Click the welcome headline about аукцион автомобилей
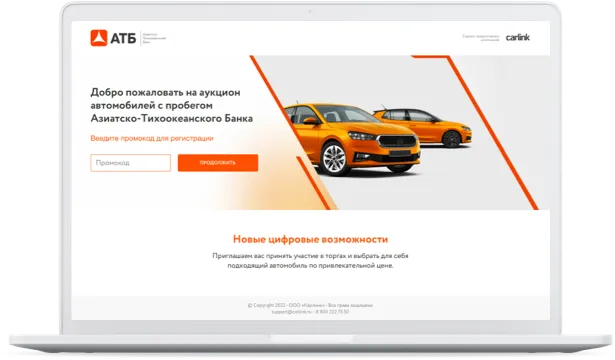 pyautogui.click(x=171, y=105)
